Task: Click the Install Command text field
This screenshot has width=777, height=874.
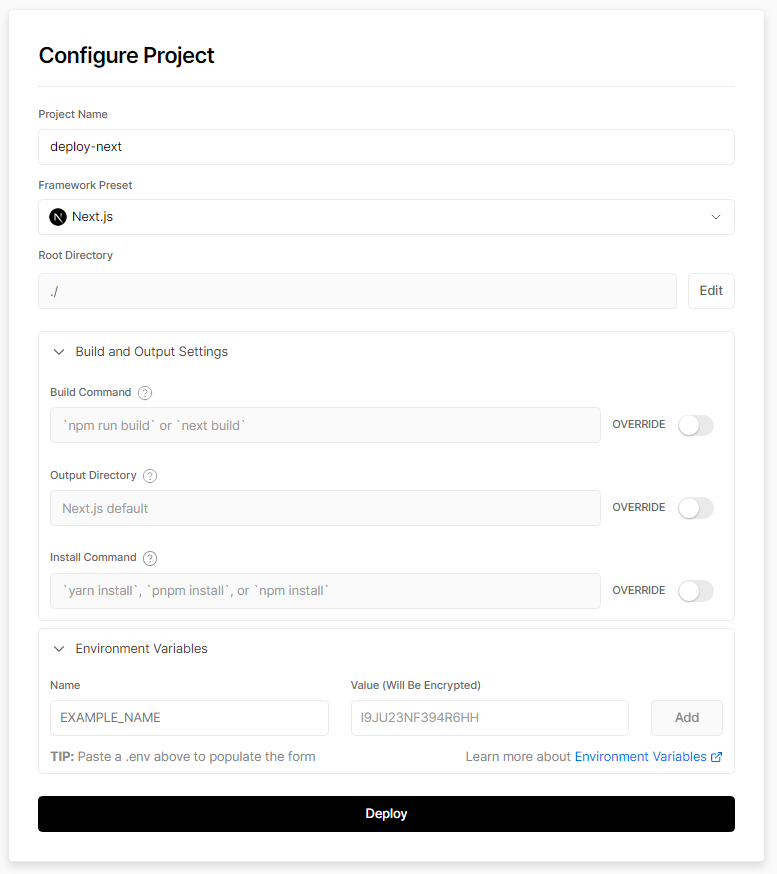Action: coord(325,591)
